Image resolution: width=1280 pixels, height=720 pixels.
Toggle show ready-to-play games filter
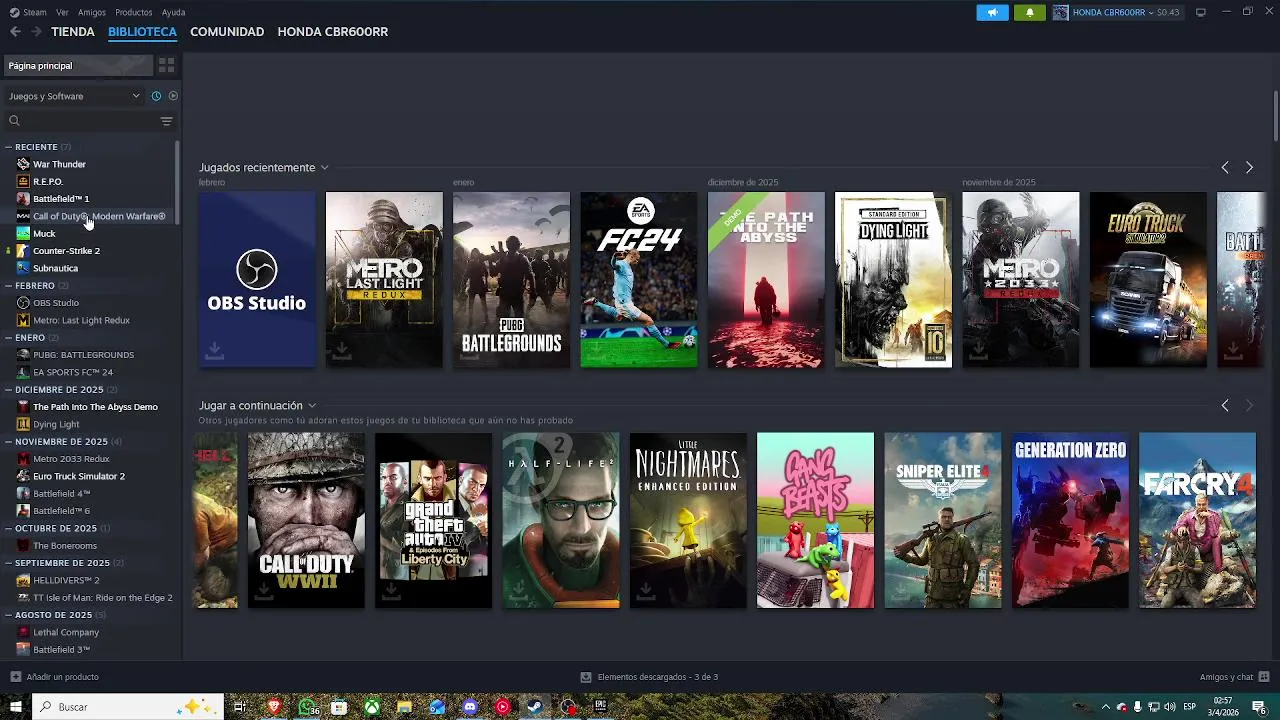173,96
